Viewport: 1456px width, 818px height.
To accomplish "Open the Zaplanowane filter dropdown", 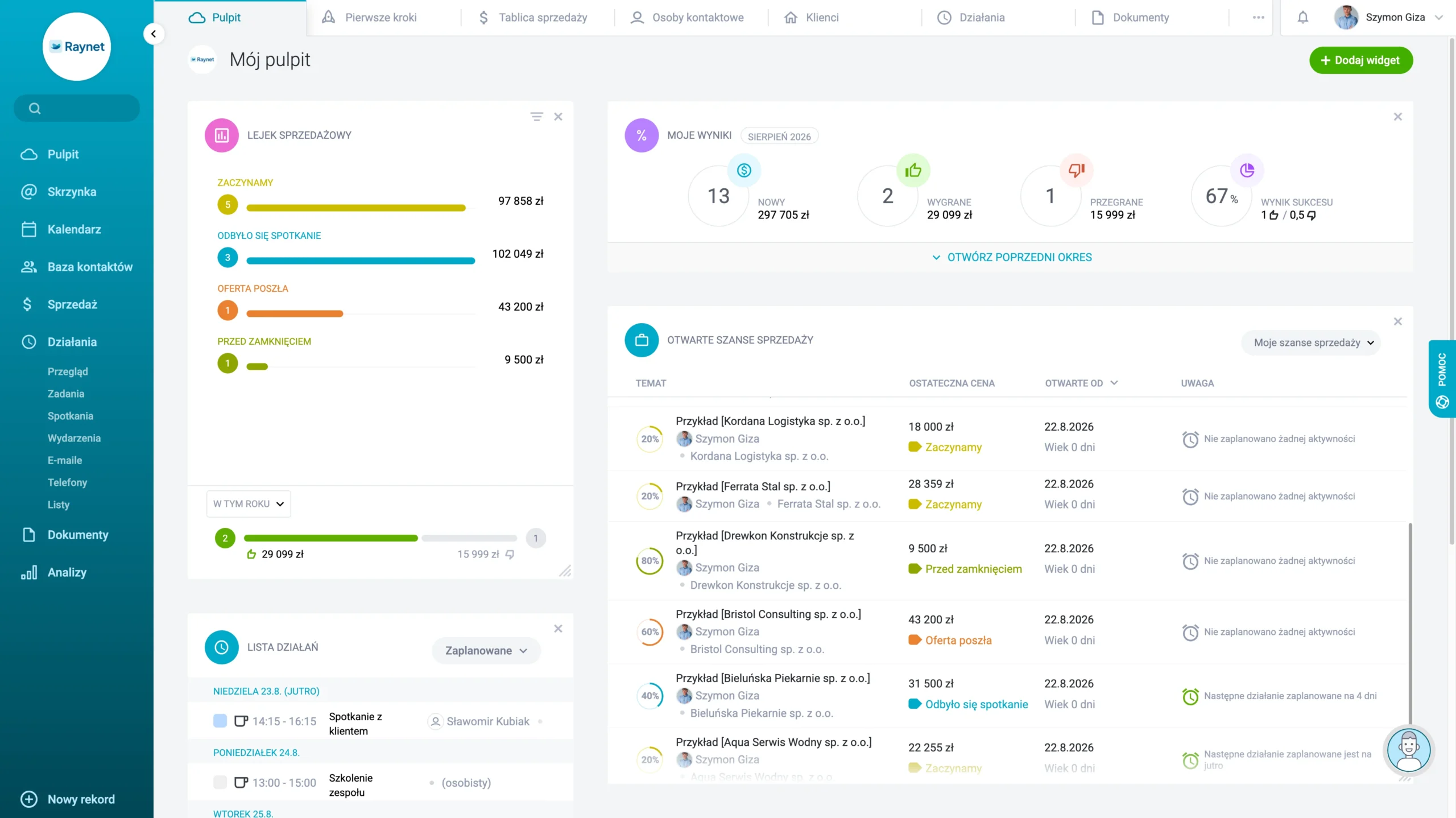I will (x=486, y=651).
